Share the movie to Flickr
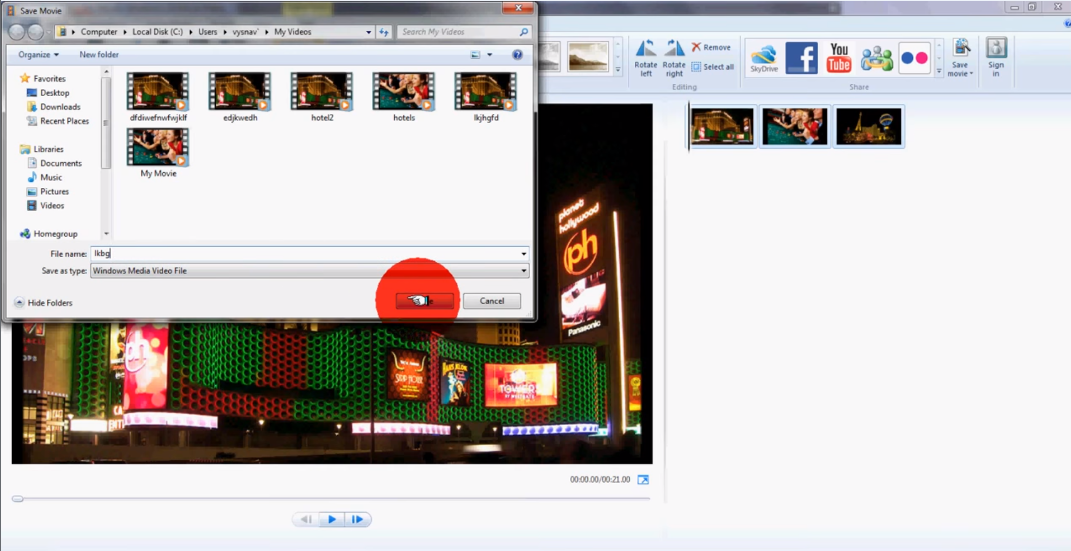This screenshot has height=551, width=1071. 915,58
